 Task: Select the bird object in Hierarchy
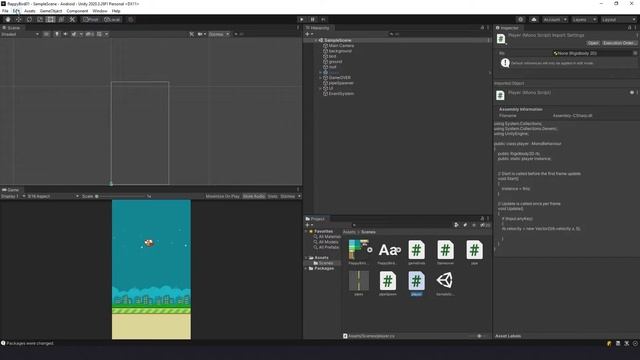click(332, 56)
